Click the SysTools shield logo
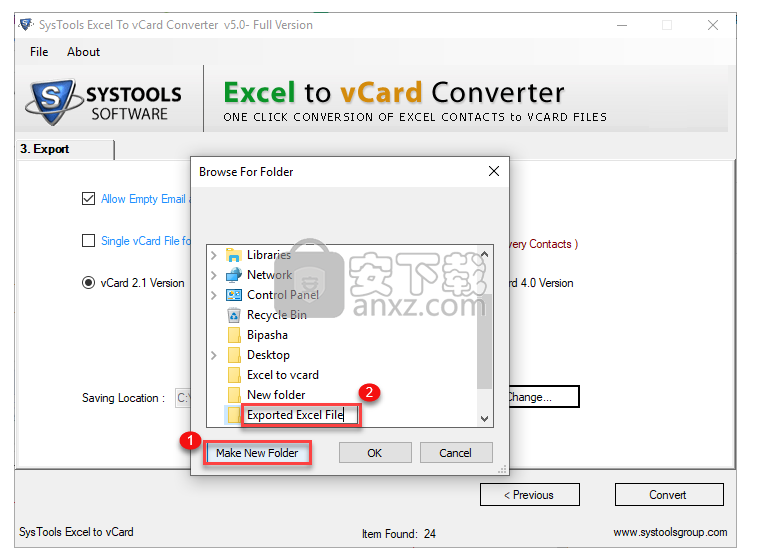 [x=52, y=101]
